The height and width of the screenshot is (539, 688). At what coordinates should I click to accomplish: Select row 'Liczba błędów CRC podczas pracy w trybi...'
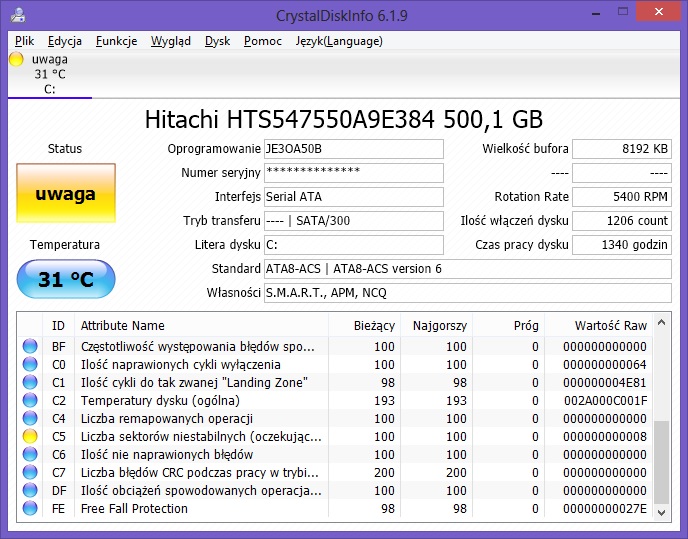[335, 472]
